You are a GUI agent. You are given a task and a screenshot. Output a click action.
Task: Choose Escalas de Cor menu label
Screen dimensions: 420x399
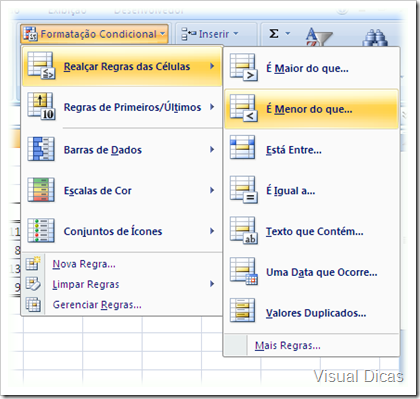click(x=97, y=191)
